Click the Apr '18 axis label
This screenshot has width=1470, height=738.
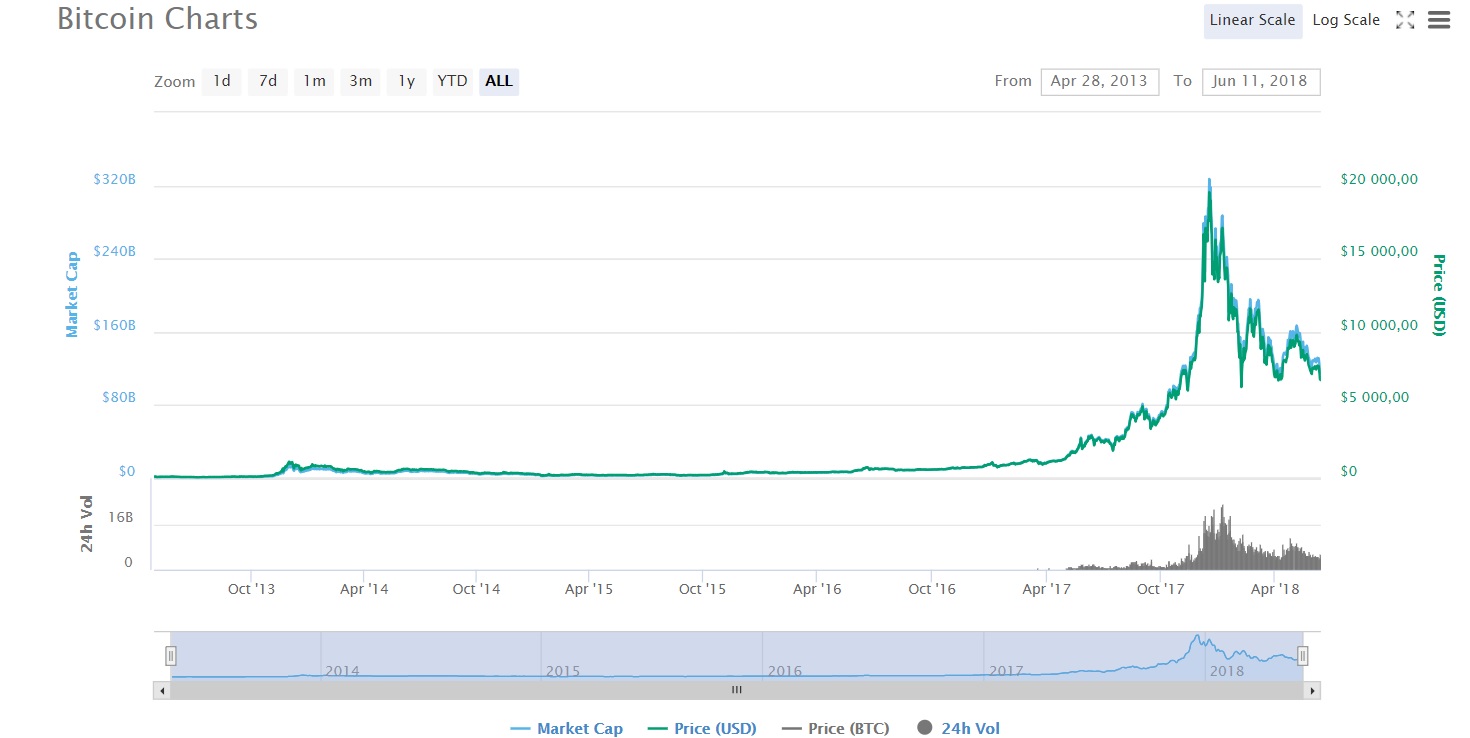pyautogui.click(x=1275, y=589)
